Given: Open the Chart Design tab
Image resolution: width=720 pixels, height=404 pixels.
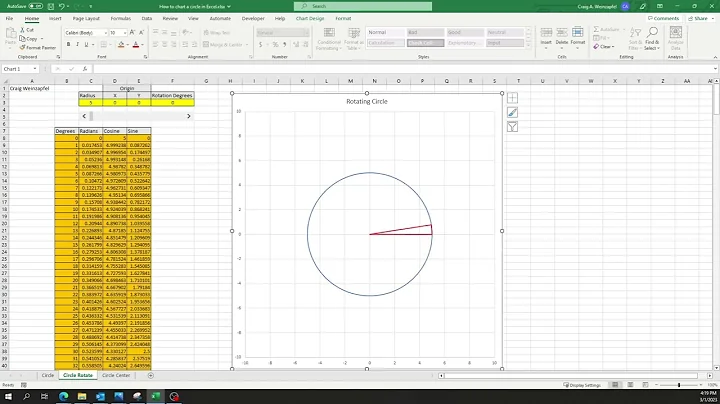Looking at the screenshot, I should [310, 18].
